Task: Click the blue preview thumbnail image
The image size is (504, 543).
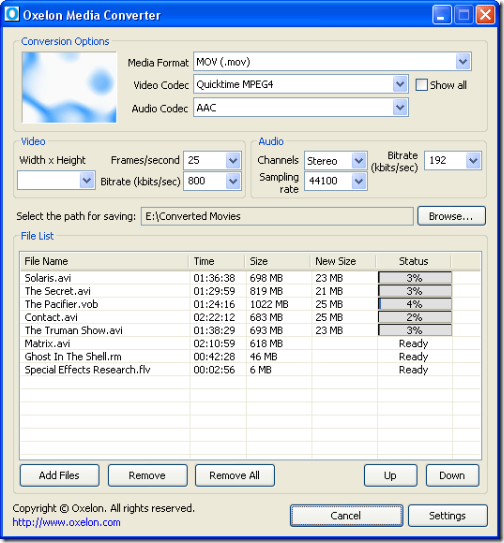Action: pos(69,87)
